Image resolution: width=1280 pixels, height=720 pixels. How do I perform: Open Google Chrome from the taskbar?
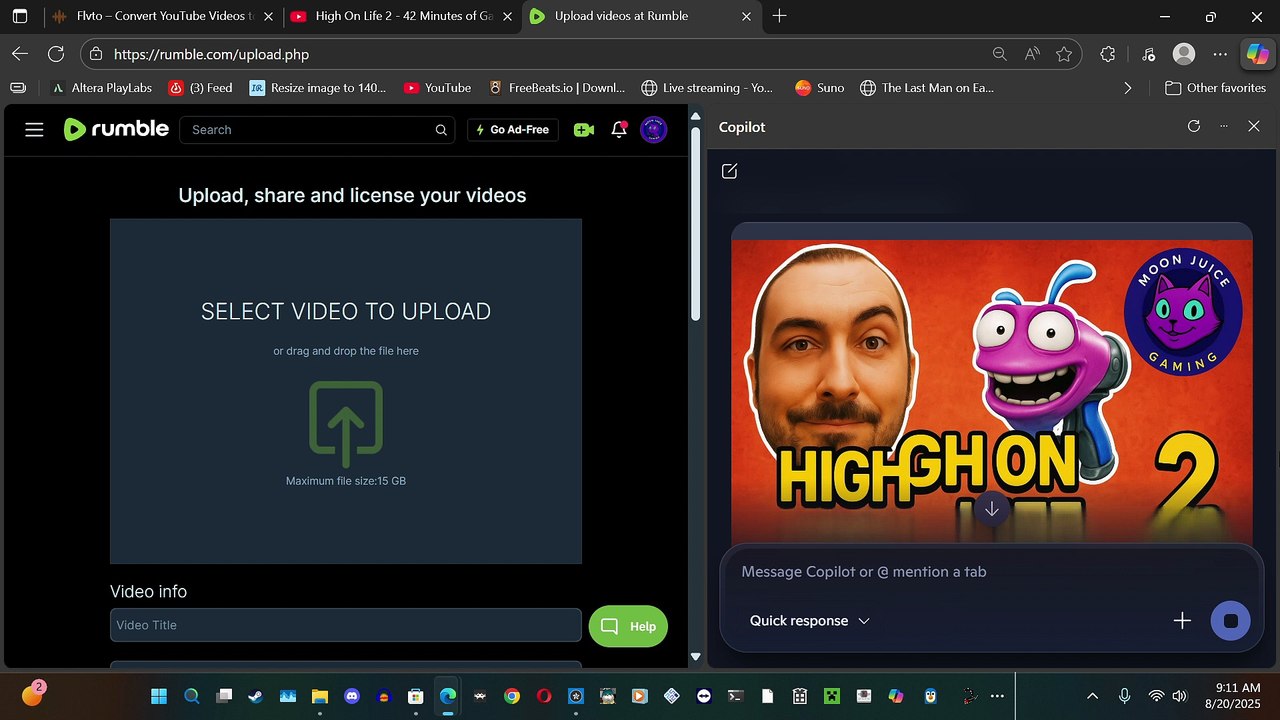(x=512, y=696)
